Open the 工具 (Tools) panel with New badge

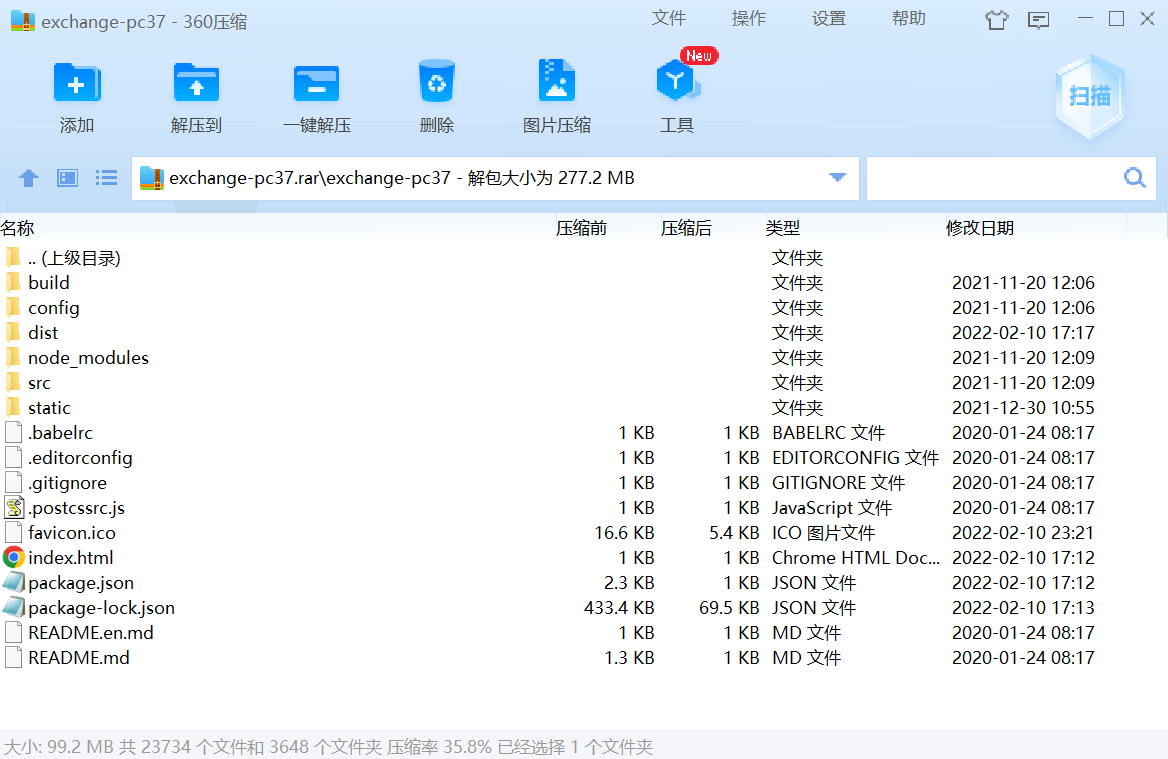[677, 95]
